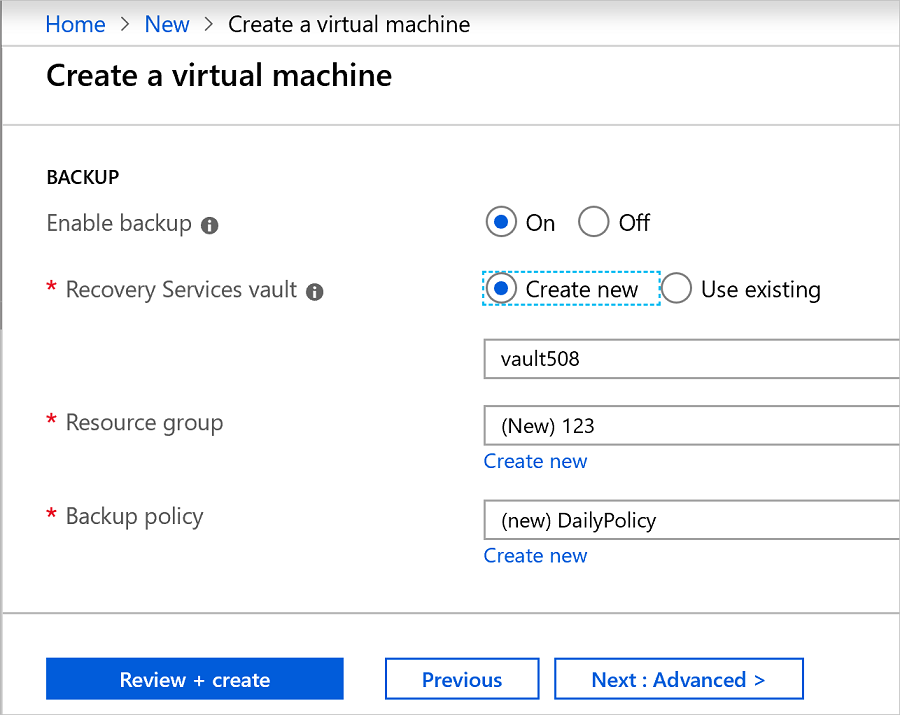Enable backup by selecting On
900x715 pixels.
tap(501, 222)
